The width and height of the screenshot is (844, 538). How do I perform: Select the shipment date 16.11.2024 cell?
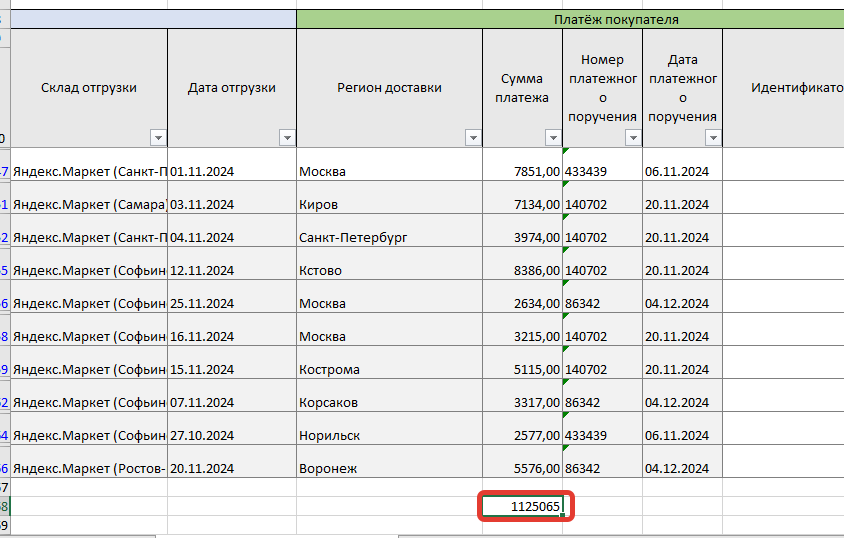pyautogui.click(x=232, y=329)
